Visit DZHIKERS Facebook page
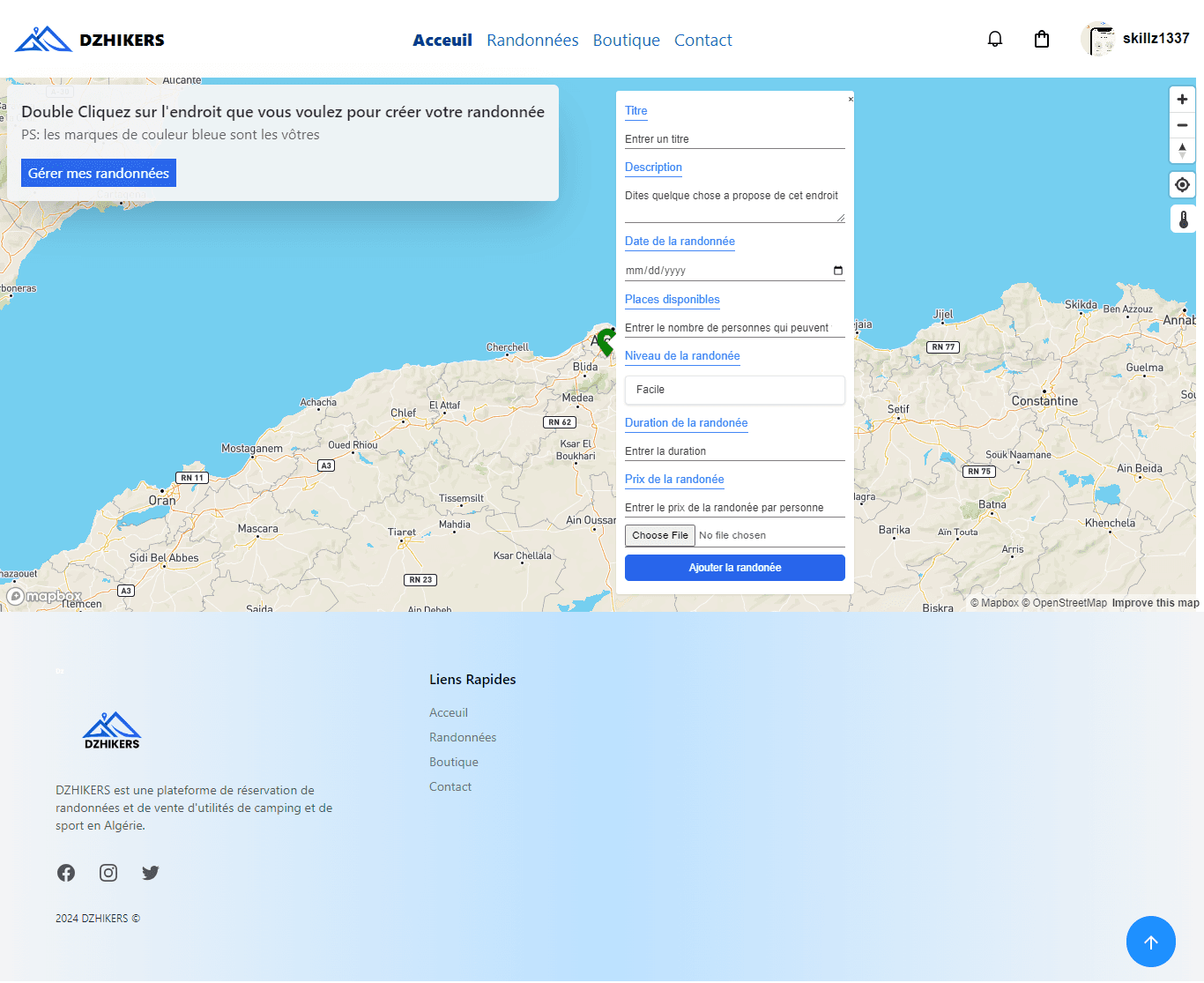The image size is (1204, 983). pos(66,873)
